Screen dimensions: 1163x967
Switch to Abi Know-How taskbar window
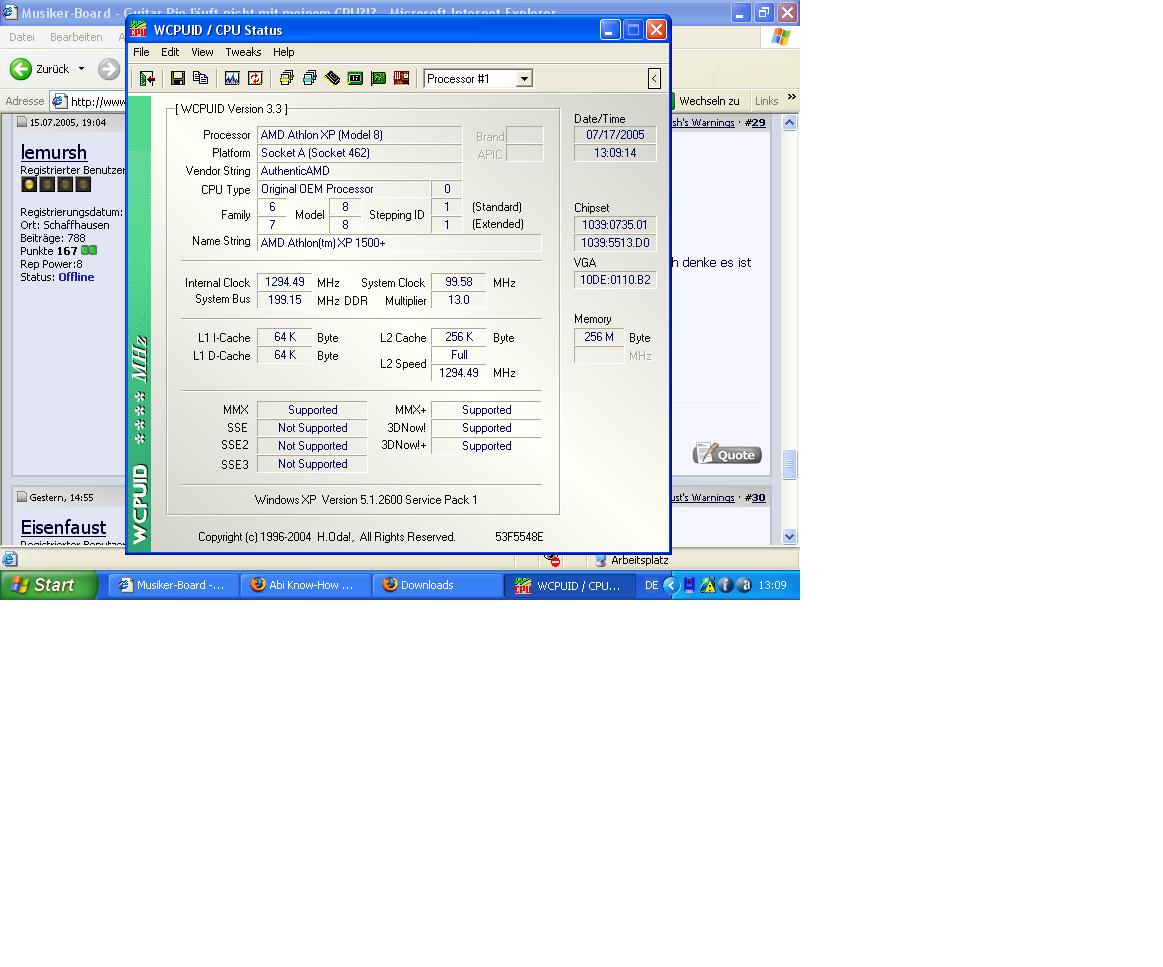[x=305, y=585]
